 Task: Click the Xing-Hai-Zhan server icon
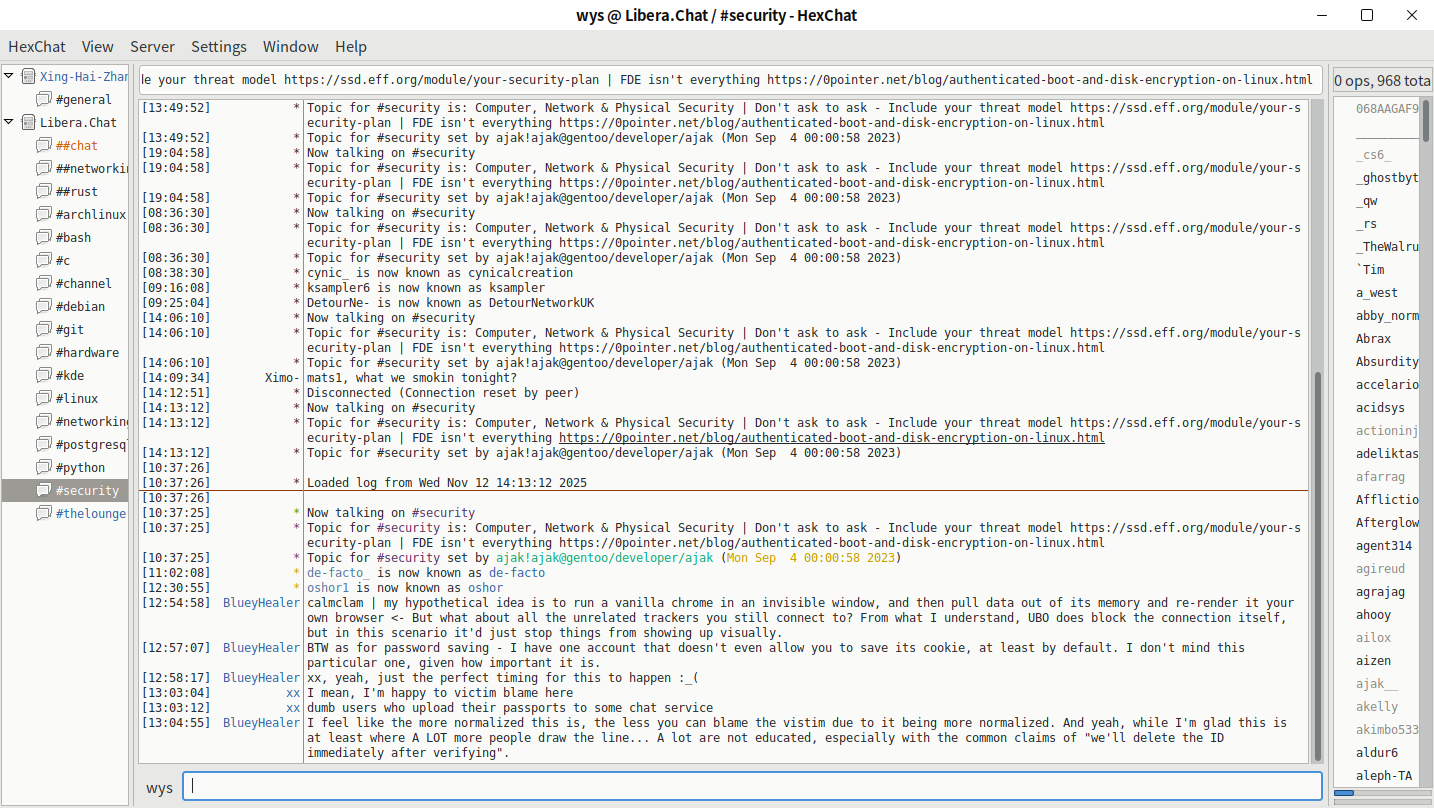point(28,76)
